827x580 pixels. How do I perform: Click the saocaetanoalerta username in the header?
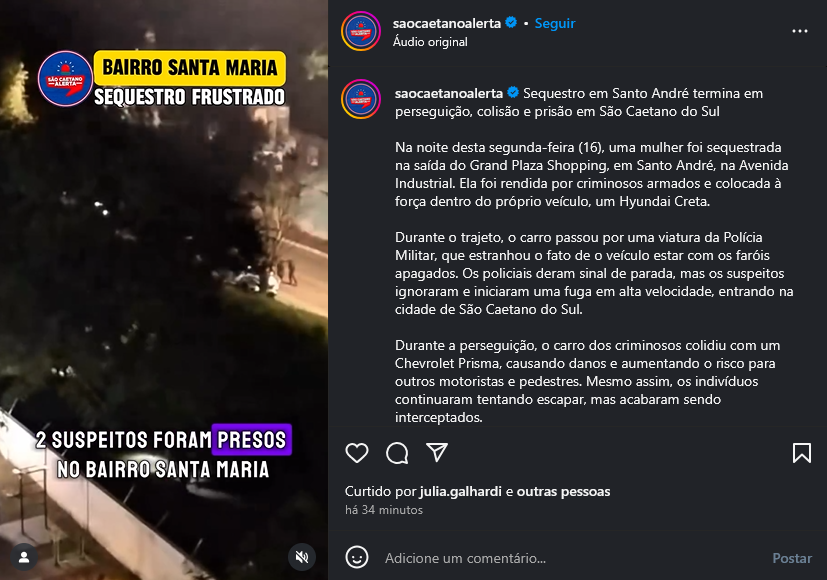pyautogui.click(x=447, y=23)
